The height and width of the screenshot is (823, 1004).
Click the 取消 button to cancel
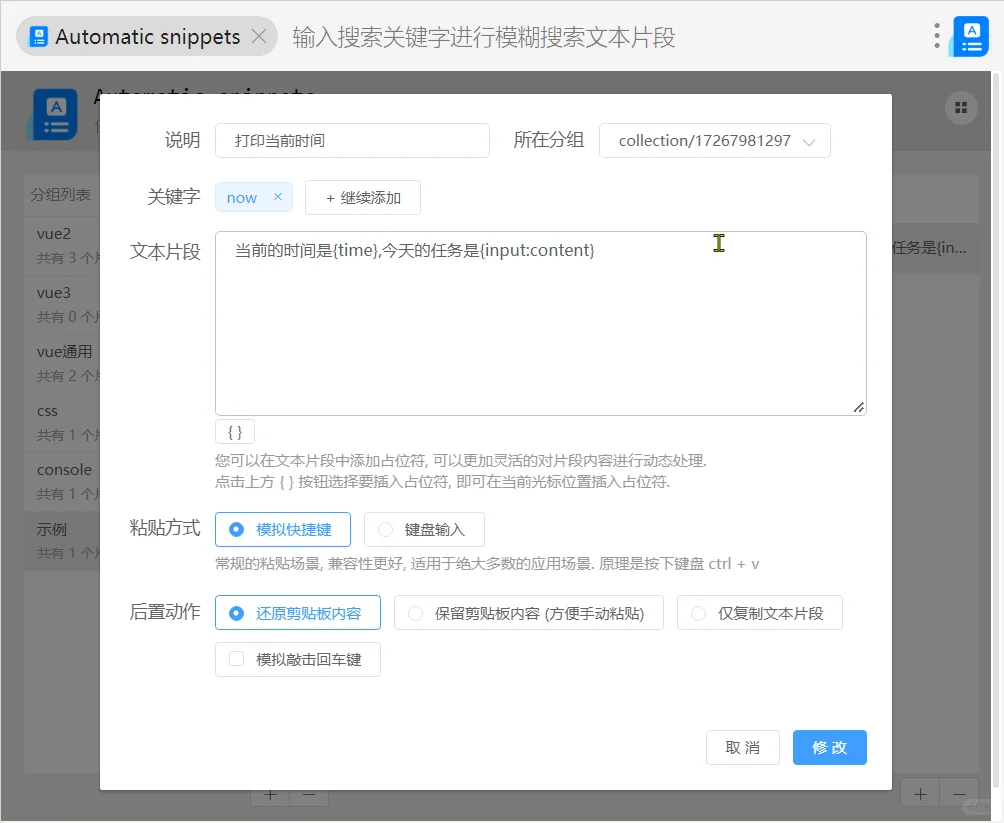coord(742,747)
